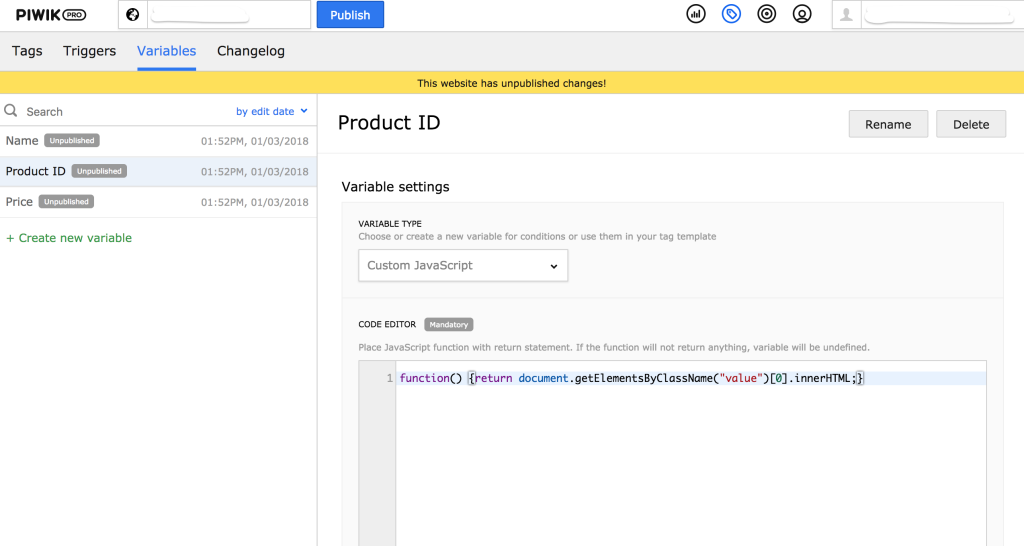Click the Product ID heading
The width and height of the screenshot is (1024, 546).
click(389, 123)
